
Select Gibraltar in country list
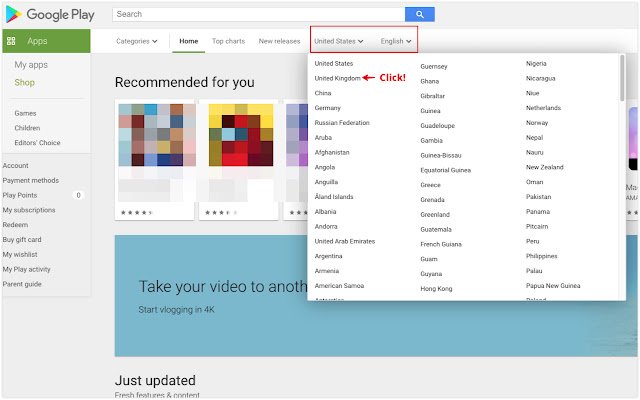click(x=432, y=96)
